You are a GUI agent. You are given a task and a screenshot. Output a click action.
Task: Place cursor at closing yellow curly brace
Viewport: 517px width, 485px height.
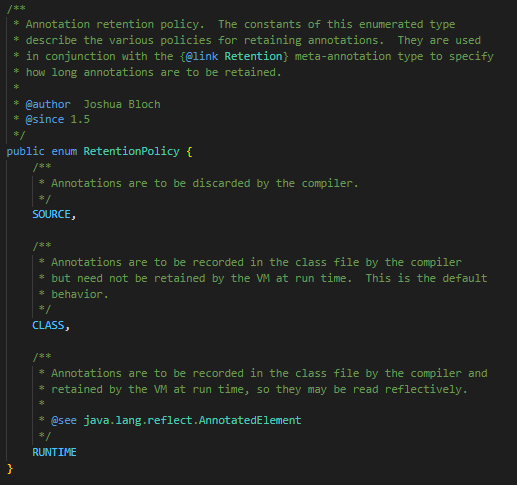click(x=10, y=469)
